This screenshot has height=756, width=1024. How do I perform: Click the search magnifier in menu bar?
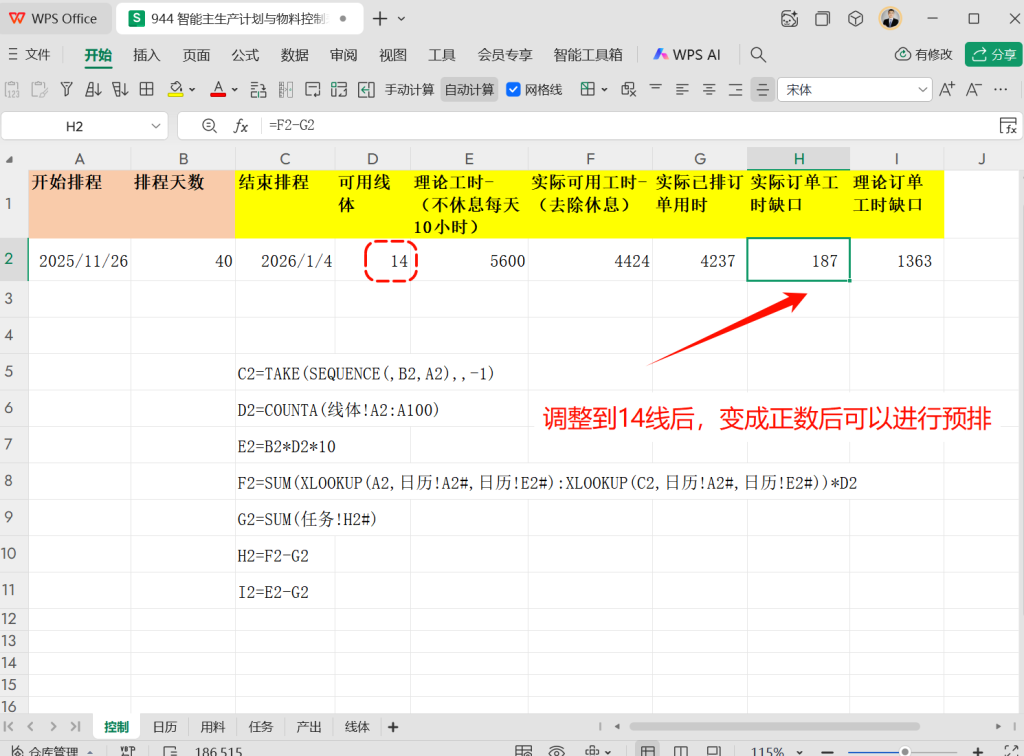[758, 55]
